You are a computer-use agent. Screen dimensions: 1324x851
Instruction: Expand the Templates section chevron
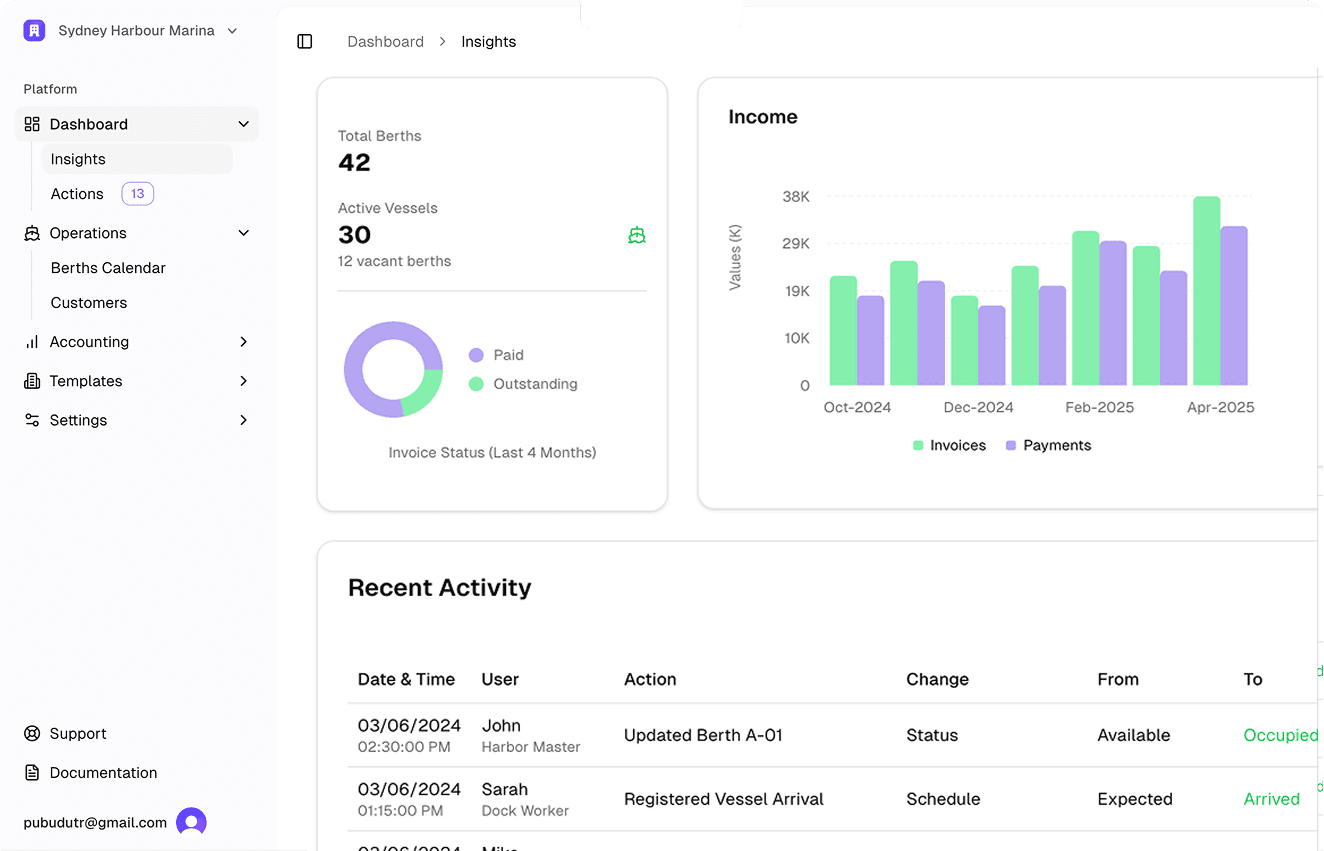click(x=243, y=381)
